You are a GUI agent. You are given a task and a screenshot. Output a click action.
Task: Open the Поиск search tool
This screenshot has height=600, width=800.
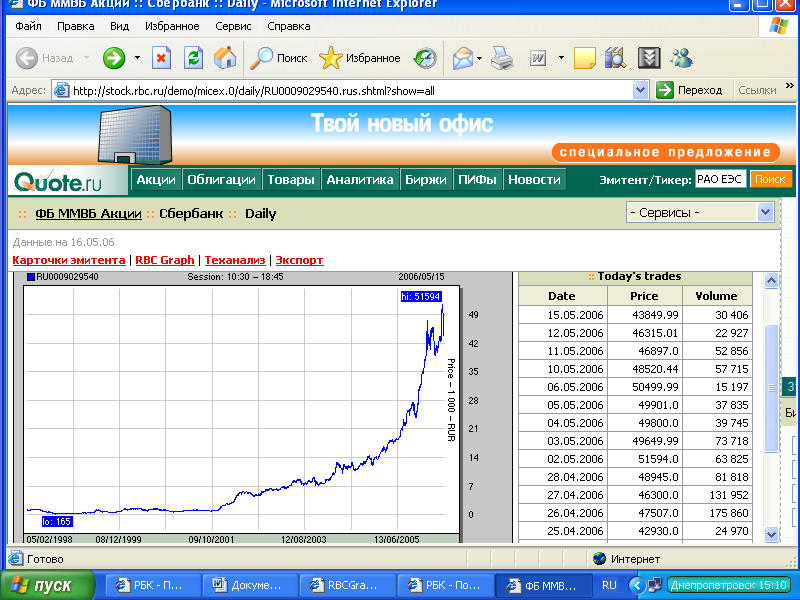(x=279, y=58)
